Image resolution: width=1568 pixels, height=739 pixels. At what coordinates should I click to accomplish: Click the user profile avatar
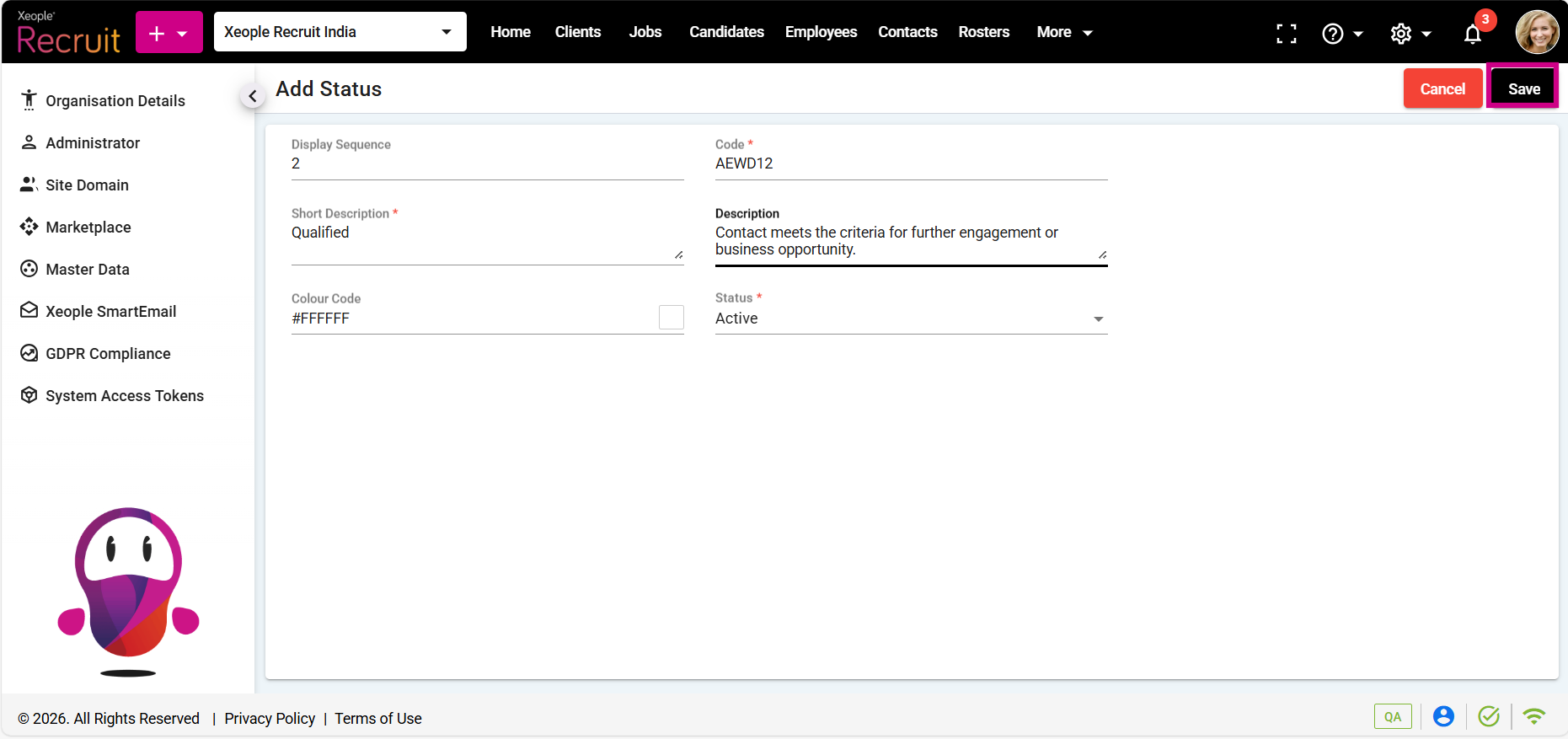coord(1537,32)
